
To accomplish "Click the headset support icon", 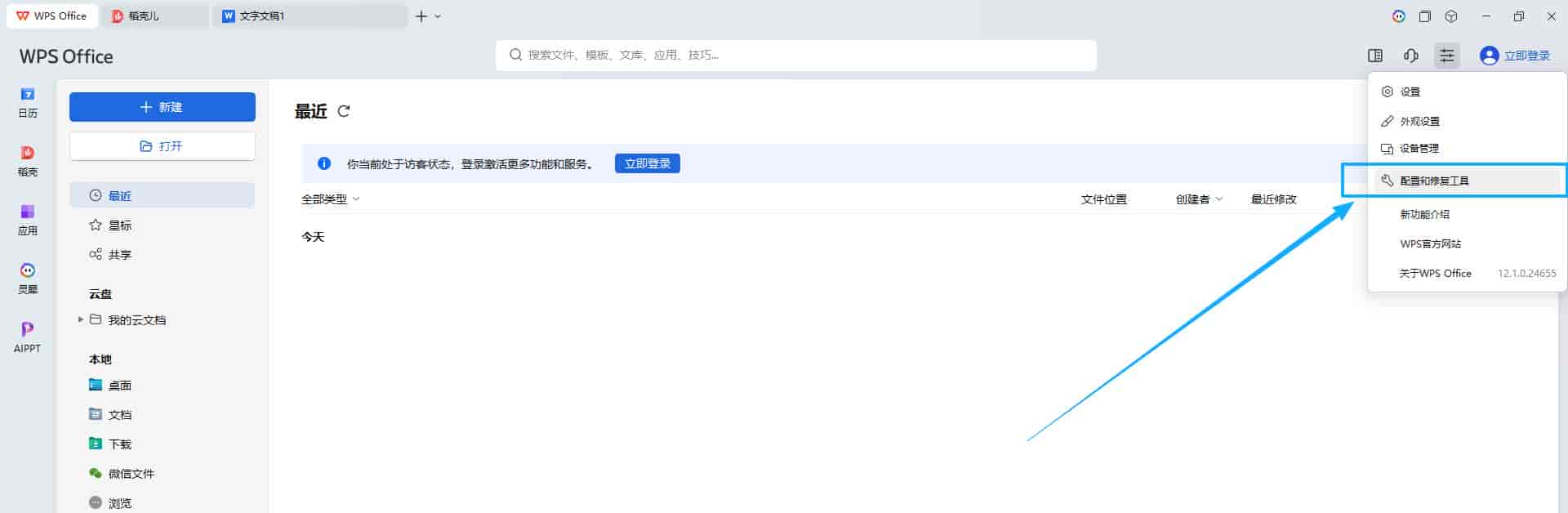I will [1411, 56].
